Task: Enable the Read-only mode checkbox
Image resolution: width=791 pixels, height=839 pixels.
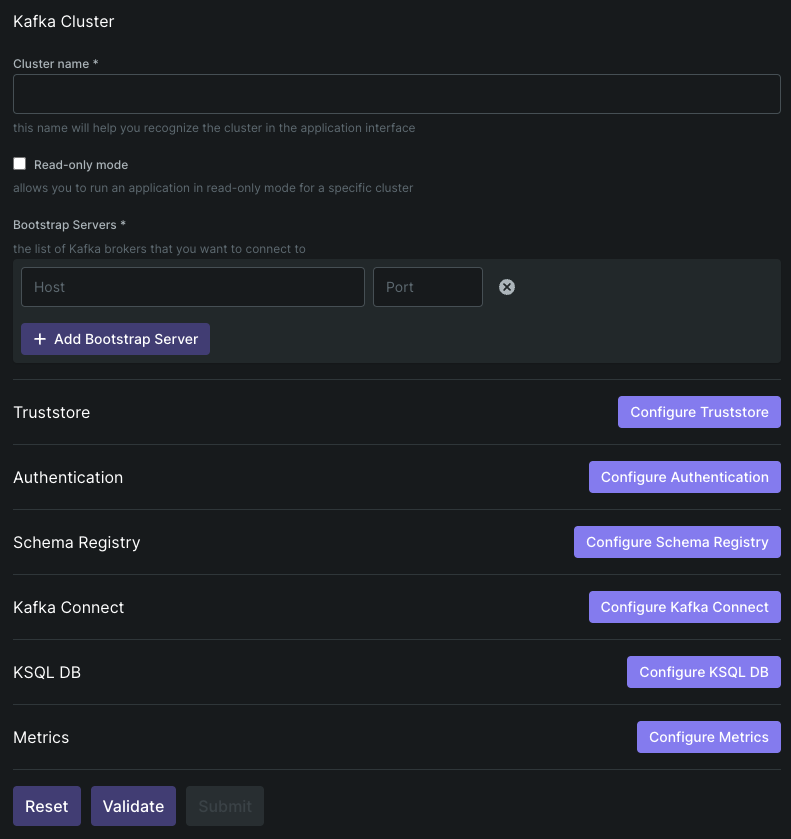Action: click(19, 164)
